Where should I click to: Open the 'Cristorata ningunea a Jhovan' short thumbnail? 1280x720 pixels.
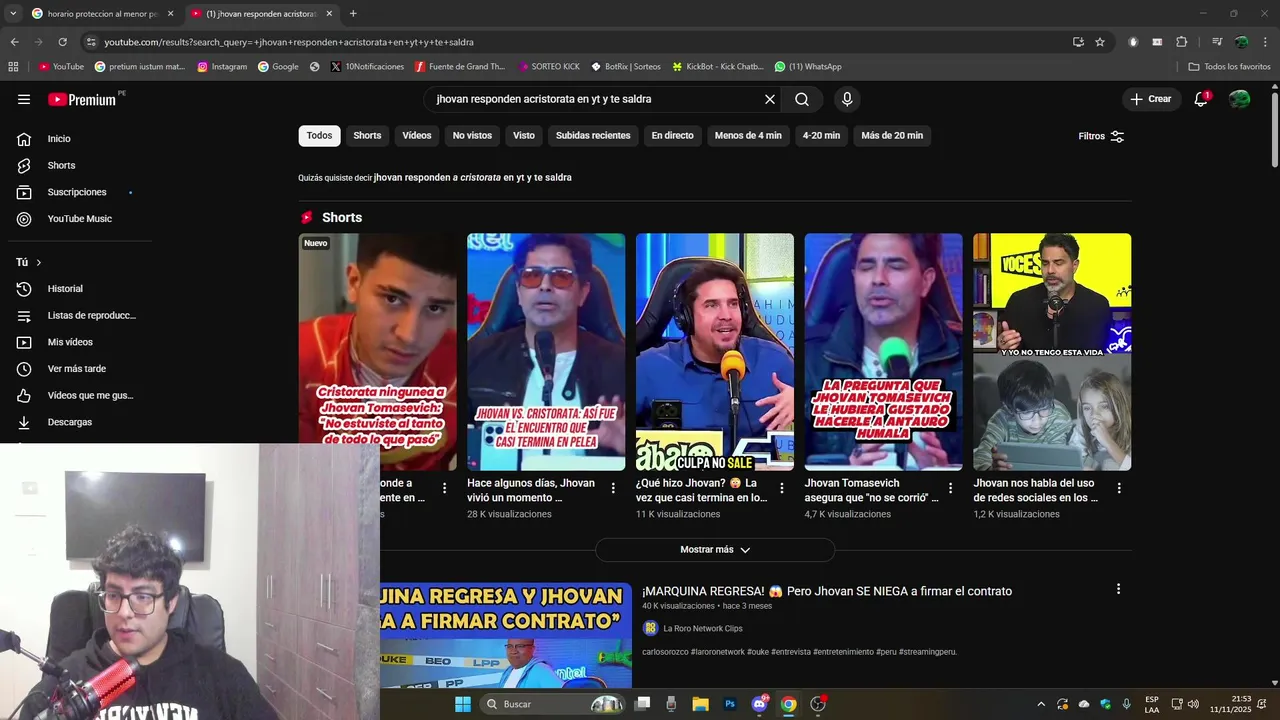377,352
